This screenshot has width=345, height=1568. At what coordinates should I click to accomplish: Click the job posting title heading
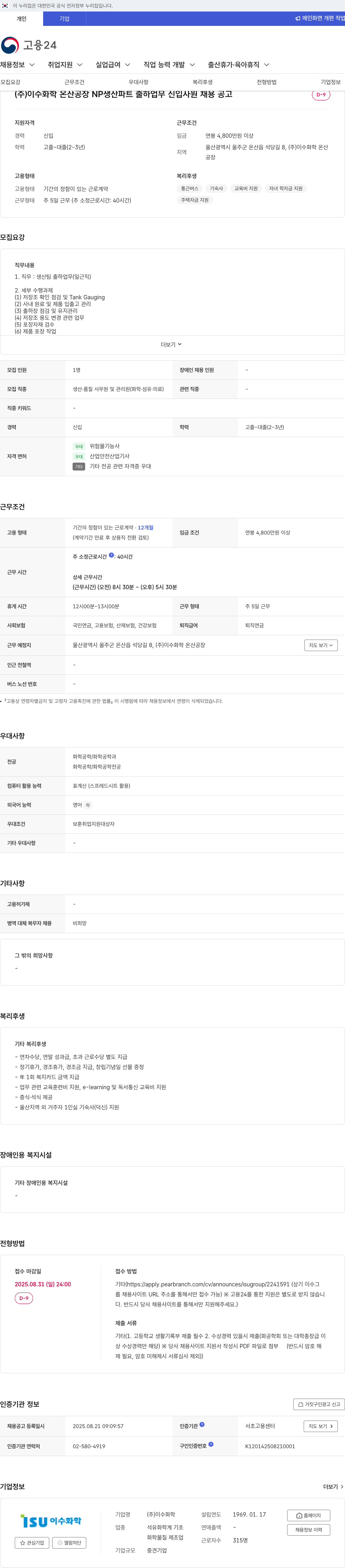click(124, 94)
